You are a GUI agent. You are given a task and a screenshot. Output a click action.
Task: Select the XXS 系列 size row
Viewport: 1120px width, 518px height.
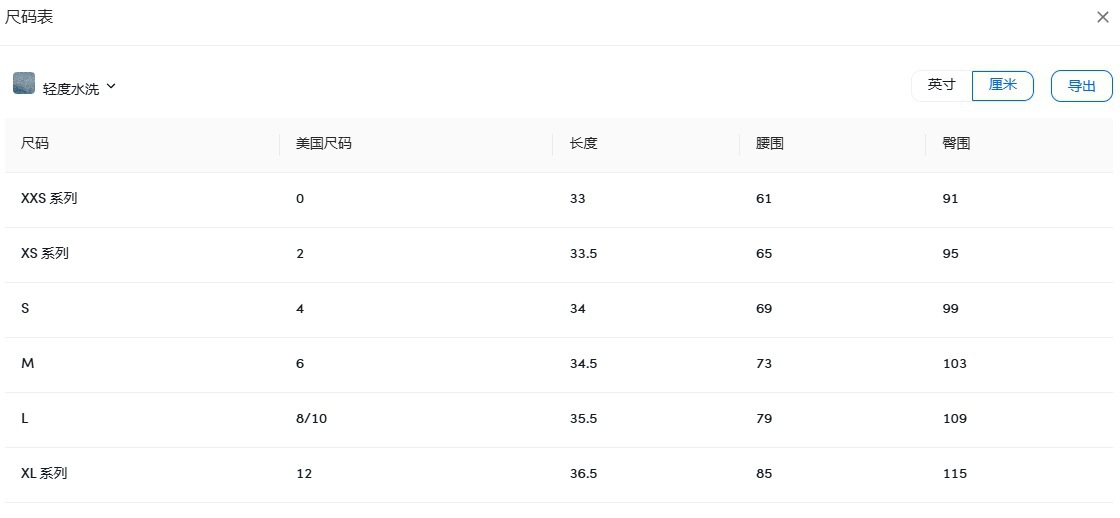[x=49, y=198]
